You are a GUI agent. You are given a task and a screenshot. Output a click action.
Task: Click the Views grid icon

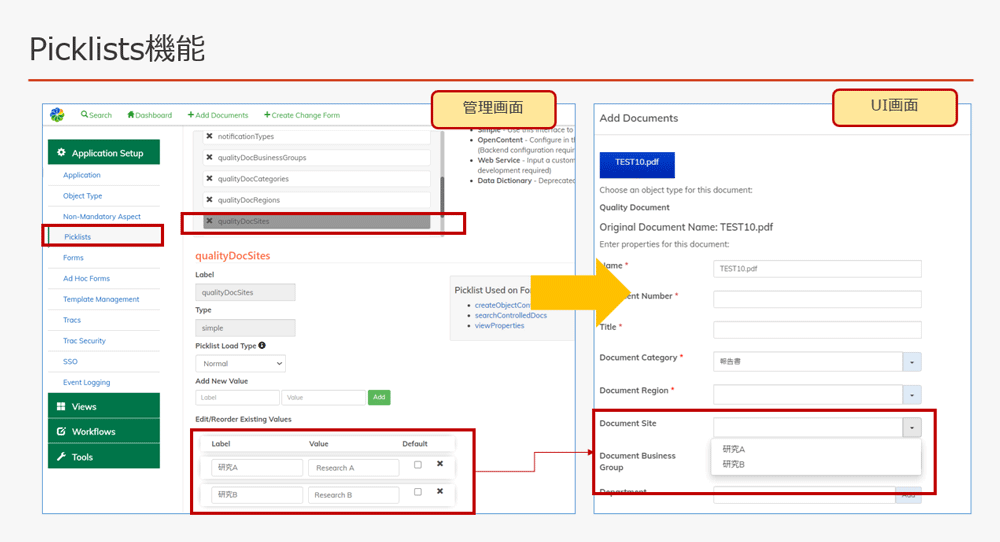[61, 406]
